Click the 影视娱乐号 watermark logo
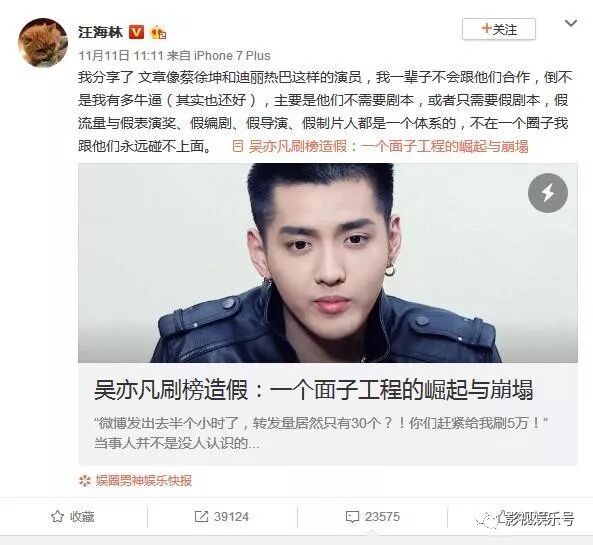 point(525,519)
